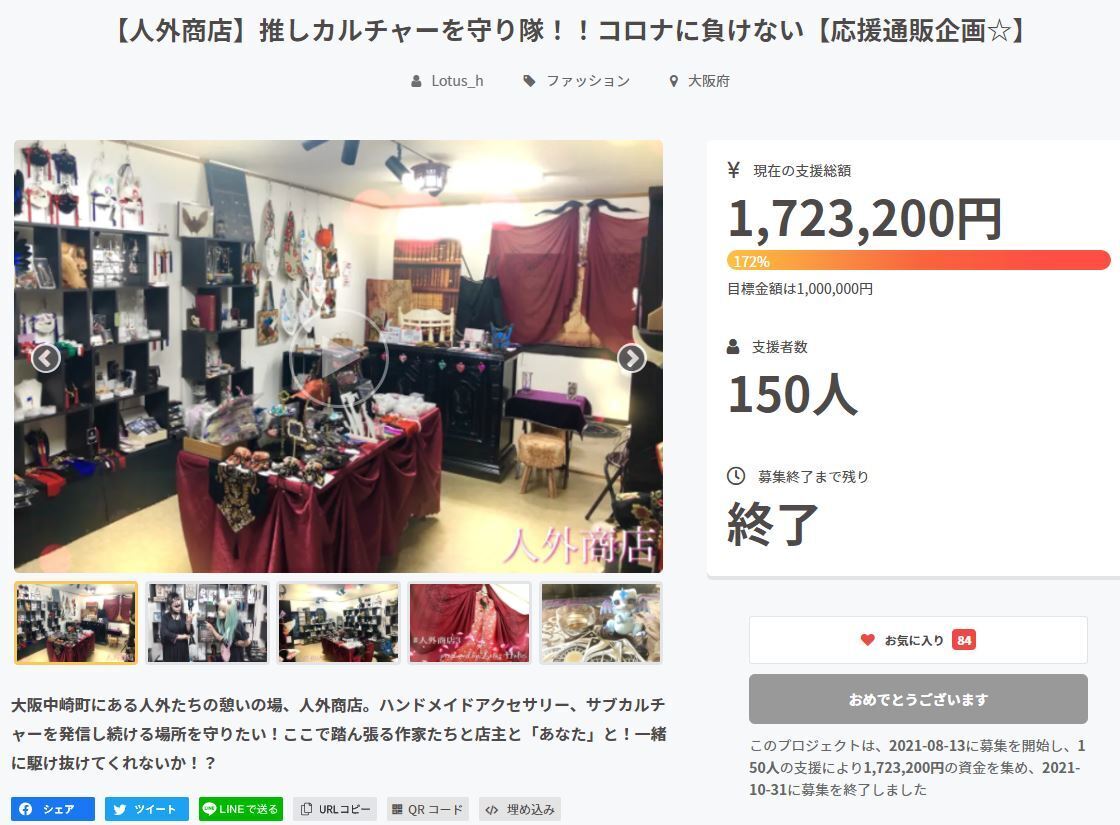
Task: Tweet this project via the Twitter button
Action: click(x=147, y=809)
